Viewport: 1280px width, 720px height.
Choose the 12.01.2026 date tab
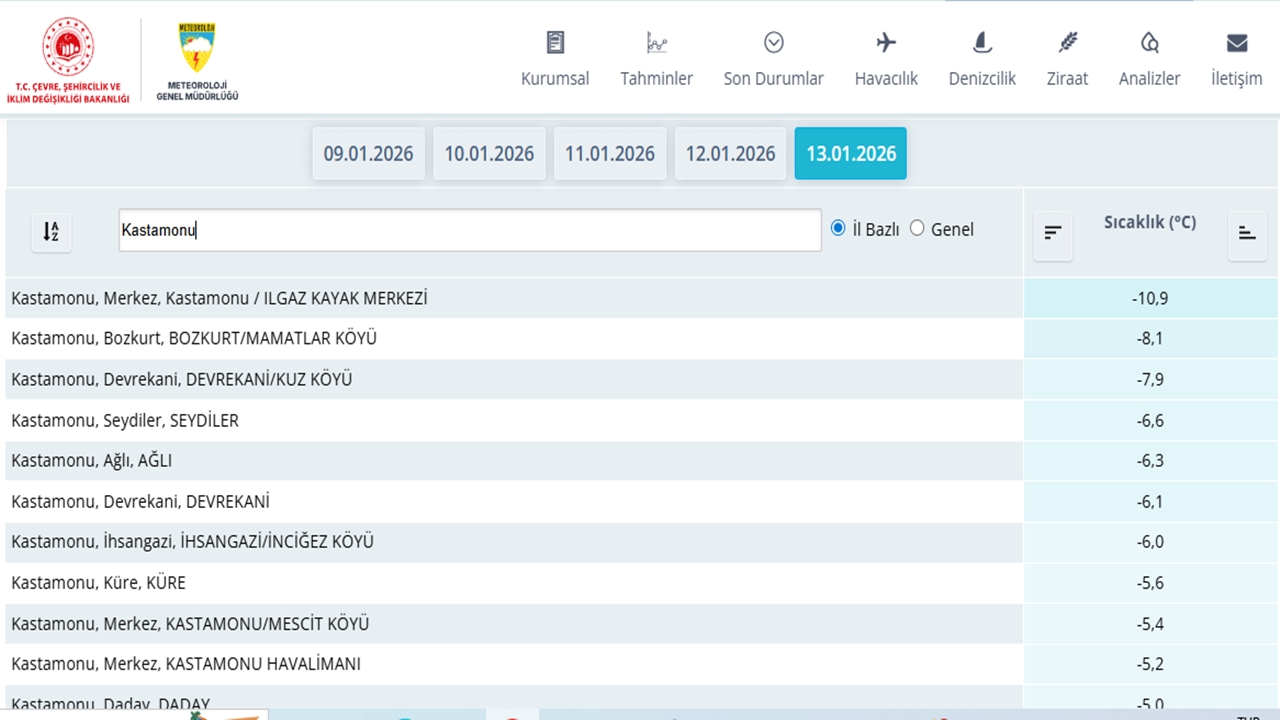(730, 154)
